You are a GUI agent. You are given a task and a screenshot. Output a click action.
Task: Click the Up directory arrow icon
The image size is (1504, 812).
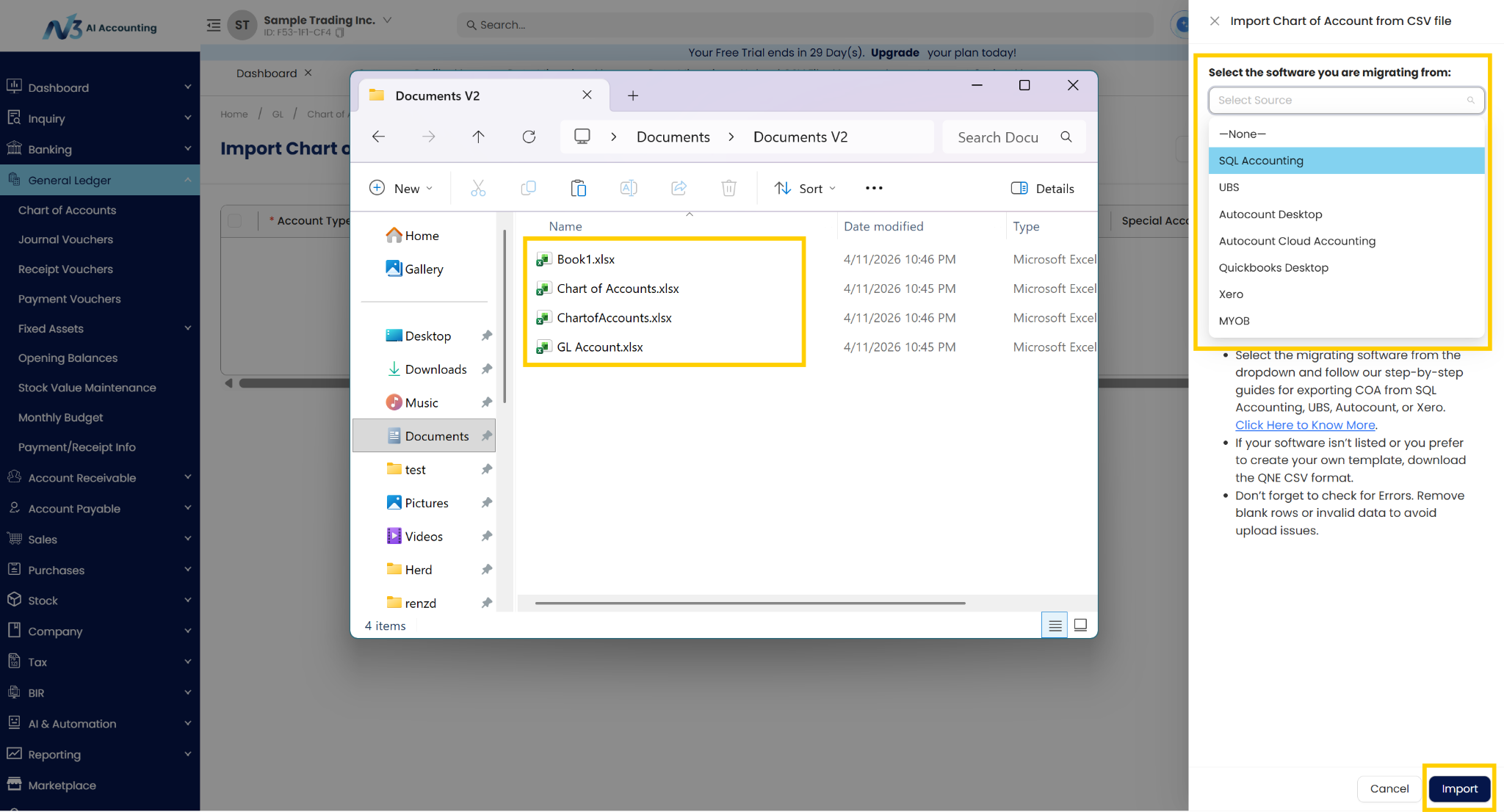coord(478,137)
